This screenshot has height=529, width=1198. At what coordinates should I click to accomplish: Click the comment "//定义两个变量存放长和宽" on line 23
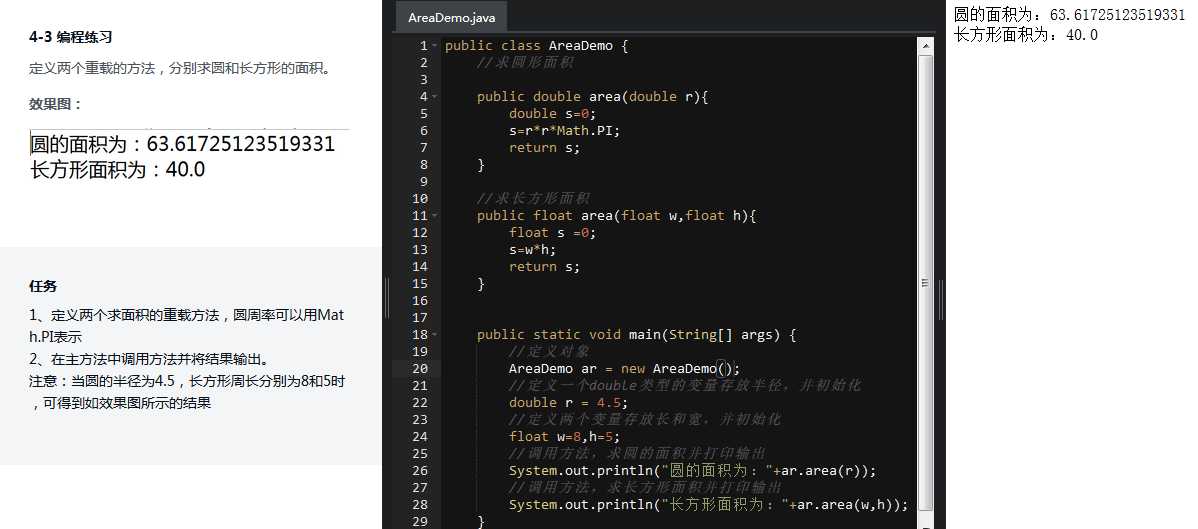(x=645, y=420)
